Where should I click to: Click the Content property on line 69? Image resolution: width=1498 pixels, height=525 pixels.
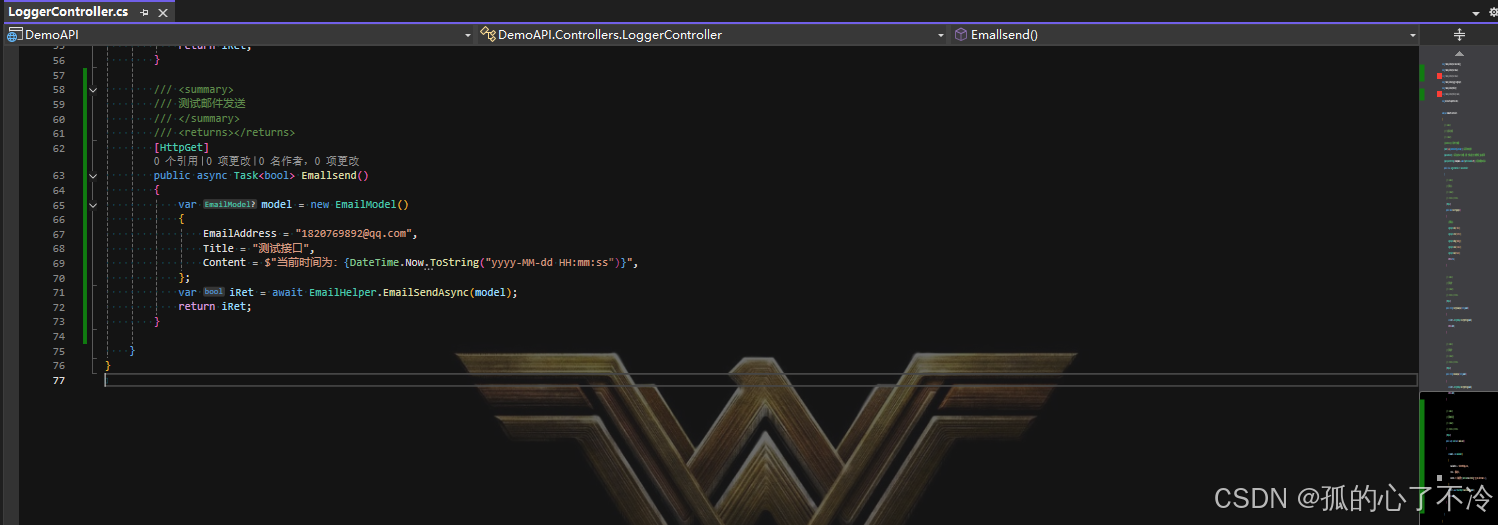(x=225, y=263)
